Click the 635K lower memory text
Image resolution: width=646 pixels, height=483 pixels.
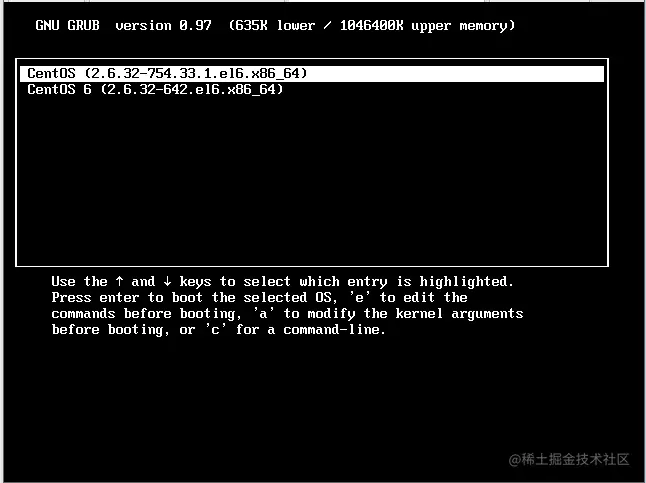[x=272, y=26]
